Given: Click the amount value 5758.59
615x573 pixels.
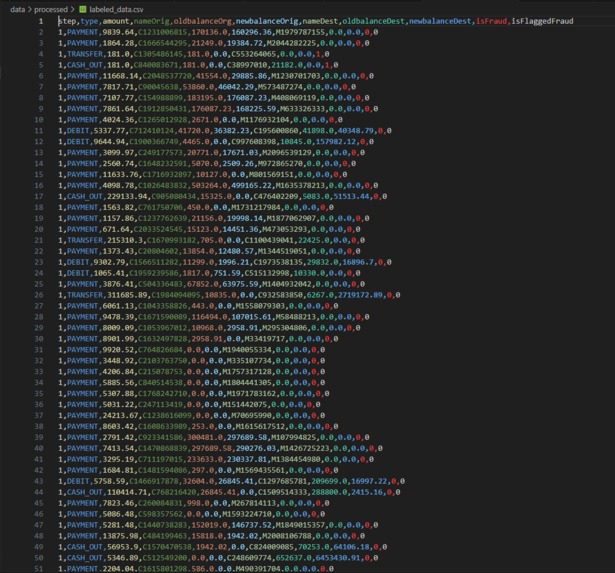Looking at the screenshot, I should (x=109, y=481).
